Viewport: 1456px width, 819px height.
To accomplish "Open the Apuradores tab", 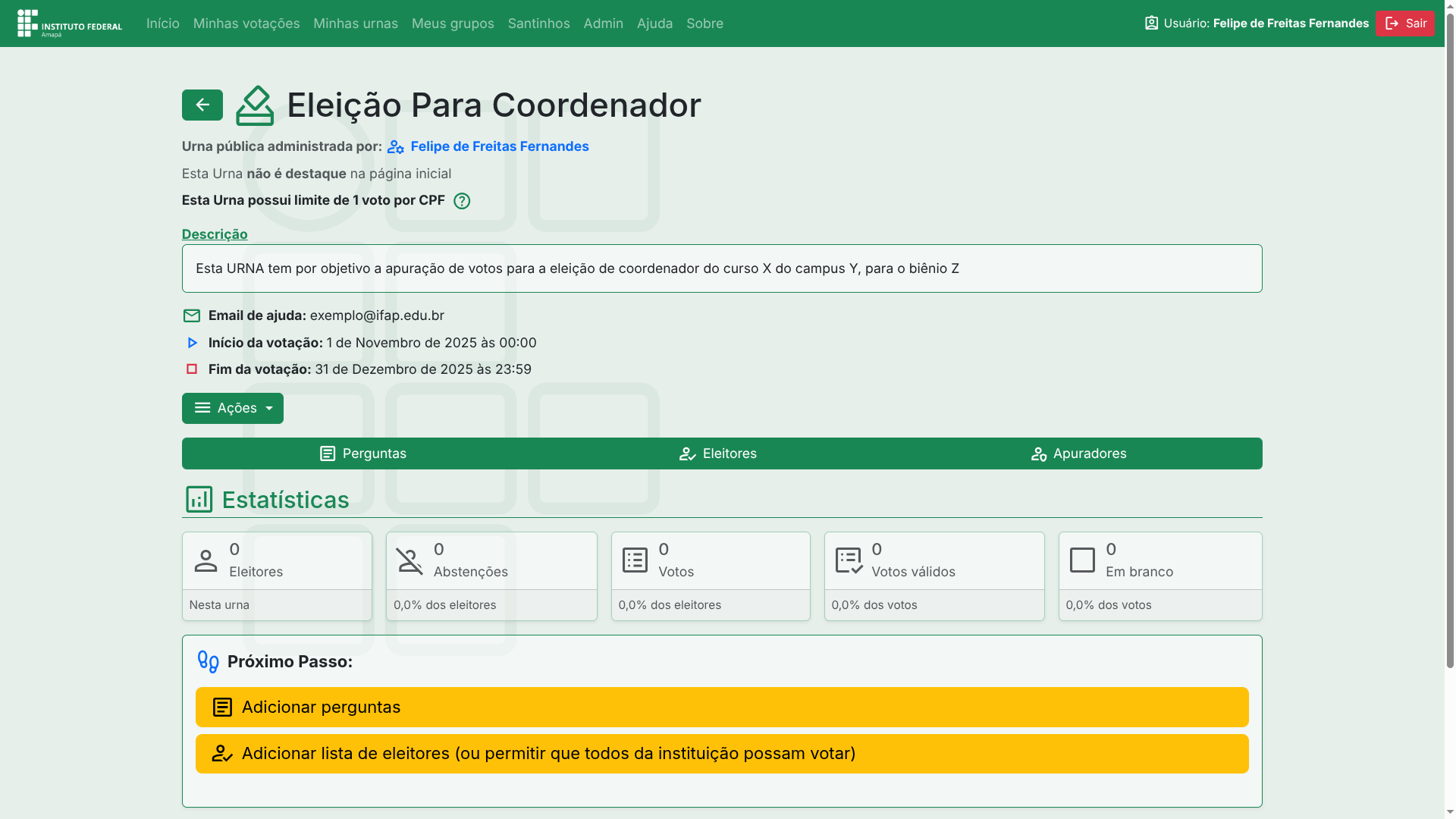I will [x=1078, y=453].
